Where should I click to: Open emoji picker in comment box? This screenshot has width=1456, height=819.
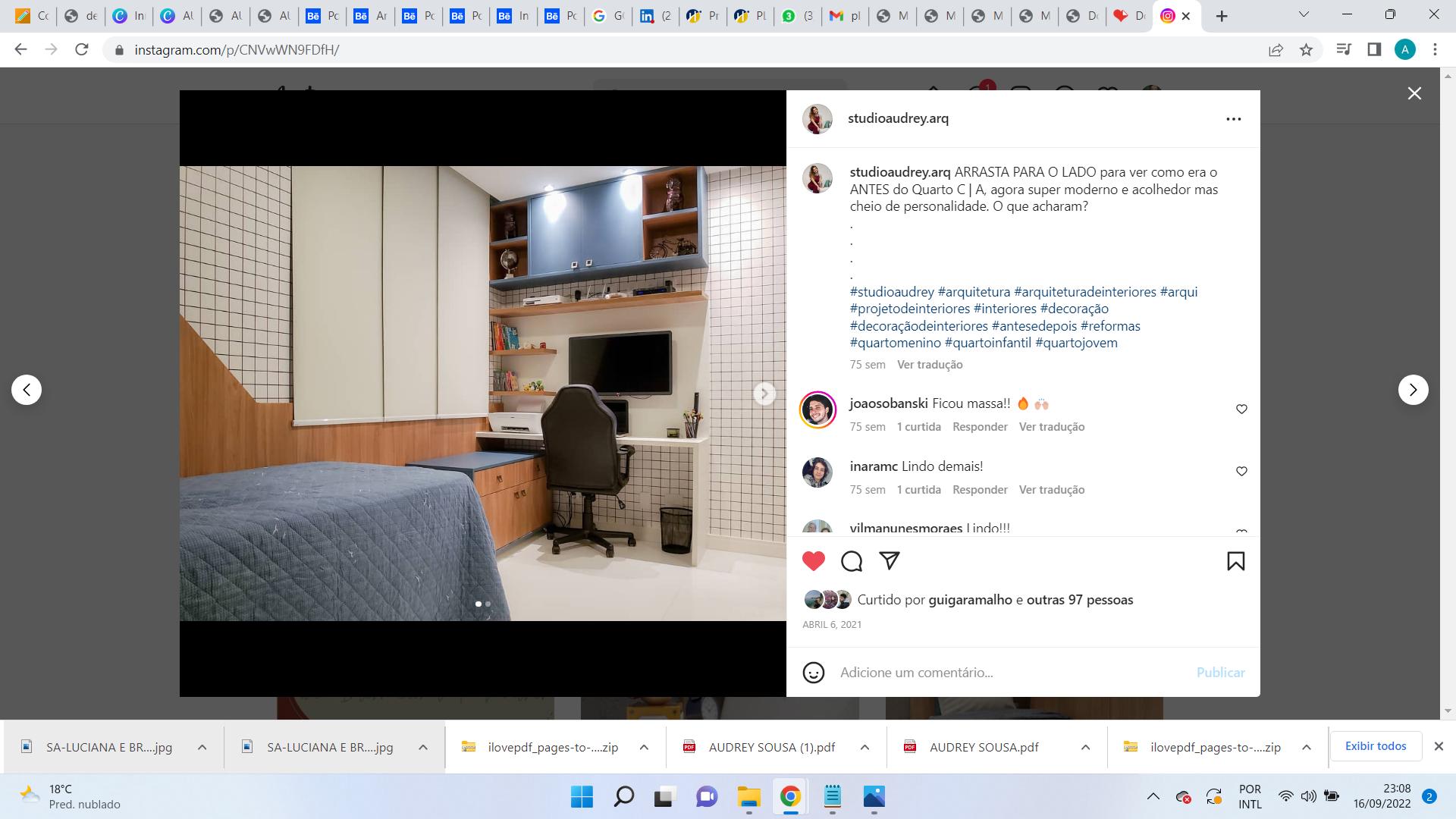tap(813, 673)
